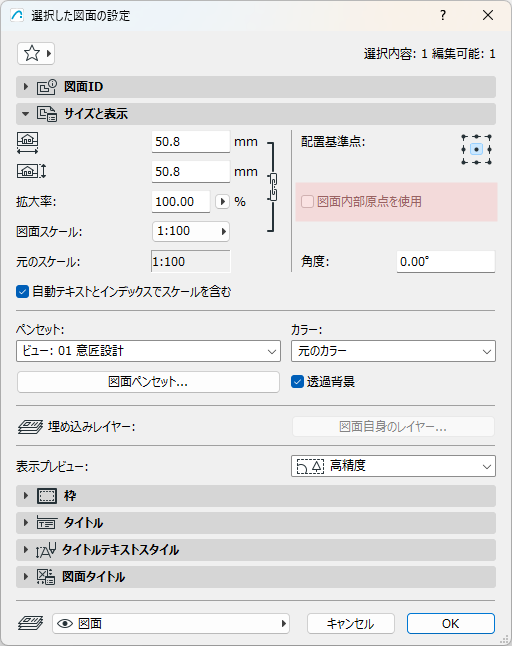Expand the 図面タイトル section

pos(26,577)
